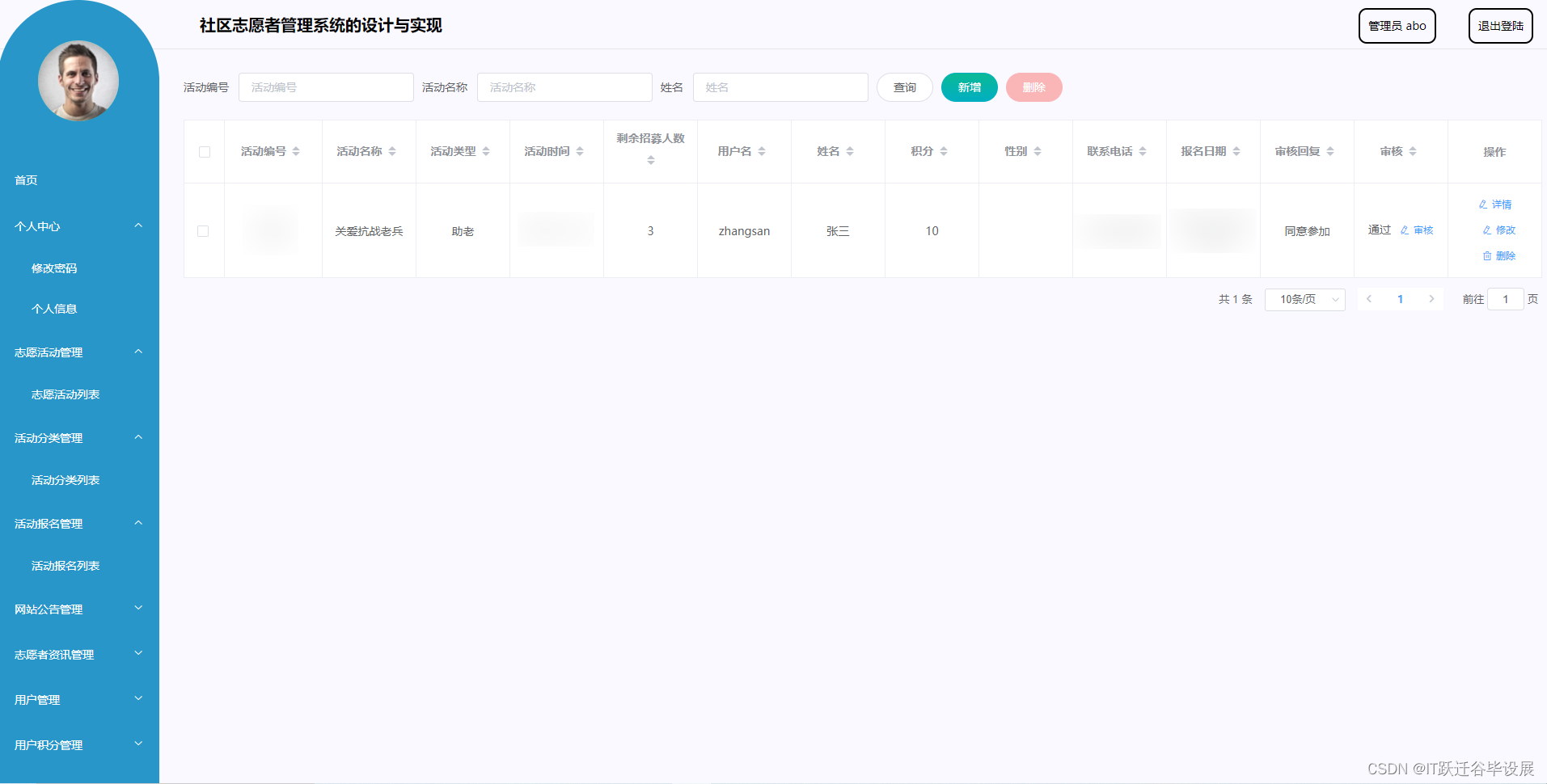
Task: Sort by 活动类型 column arrows
Action: coord(486,151)
